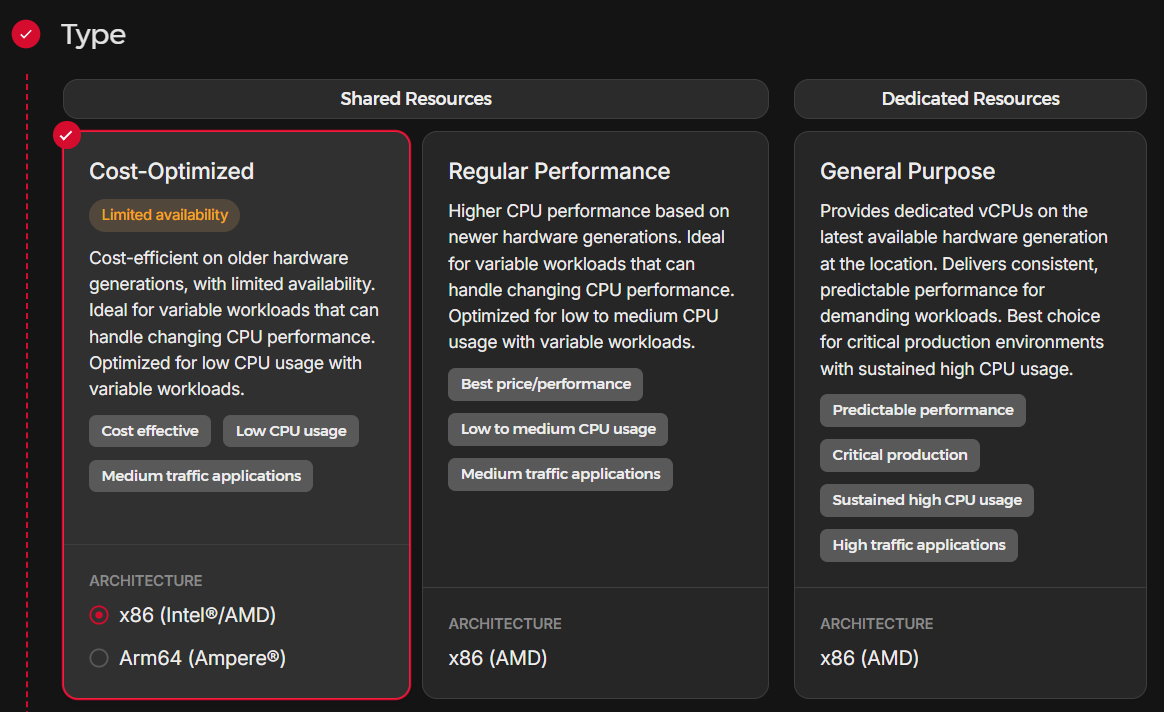Click the Best price/performance tag
The width and height of the screenshot is (1164, 712).
coord(545,384)
